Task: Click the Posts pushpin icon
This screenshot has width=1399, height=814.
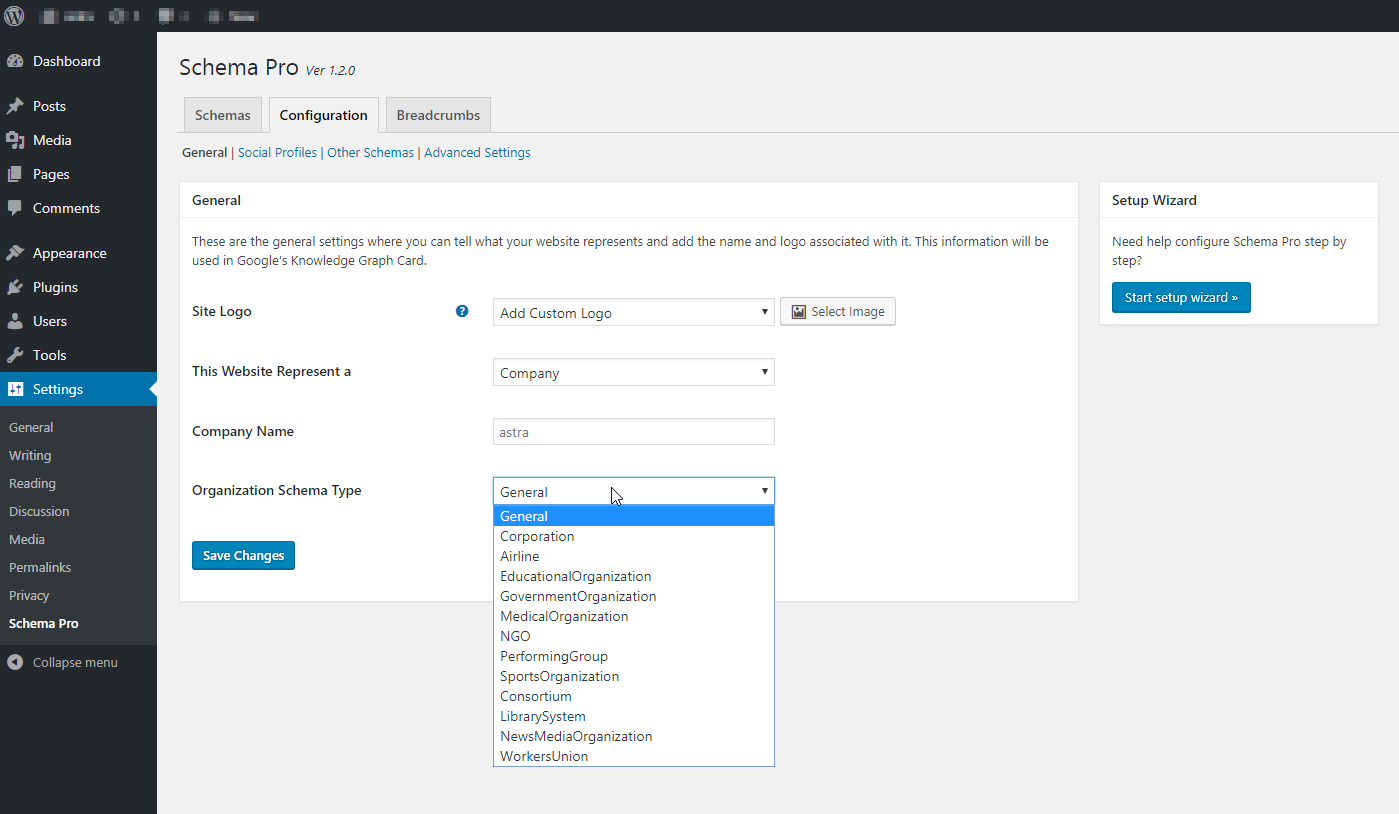Action: [15, 106]
